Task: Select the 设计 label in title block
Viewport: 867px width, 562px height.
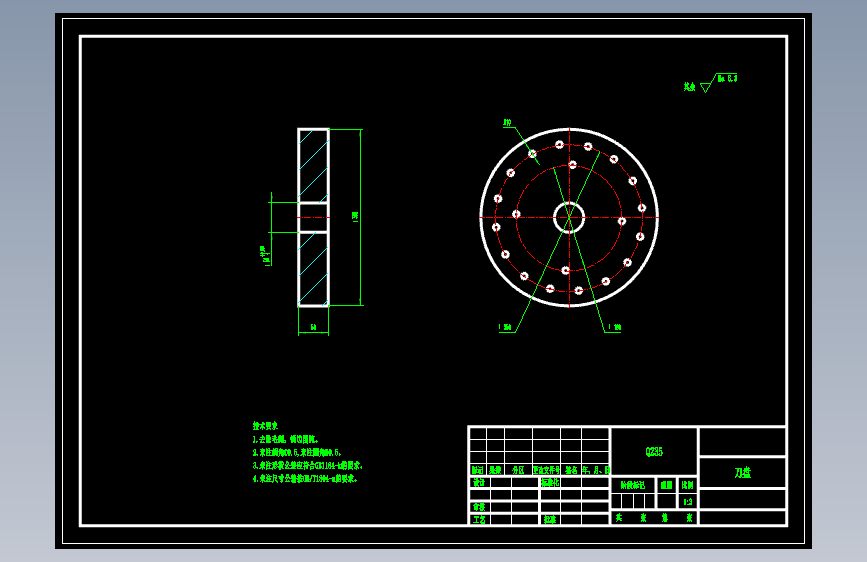Action: tap(478, 482)
